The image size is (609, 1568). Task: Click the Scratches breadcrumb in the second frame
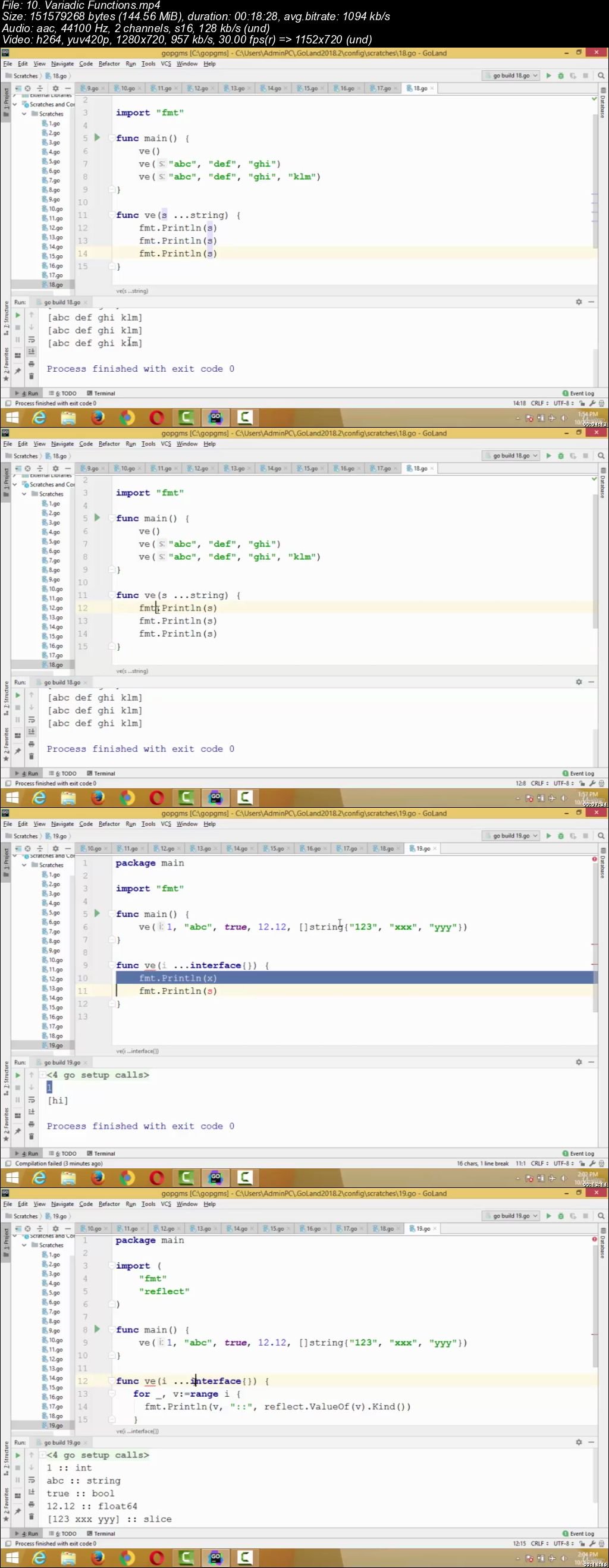coord(22,456)
